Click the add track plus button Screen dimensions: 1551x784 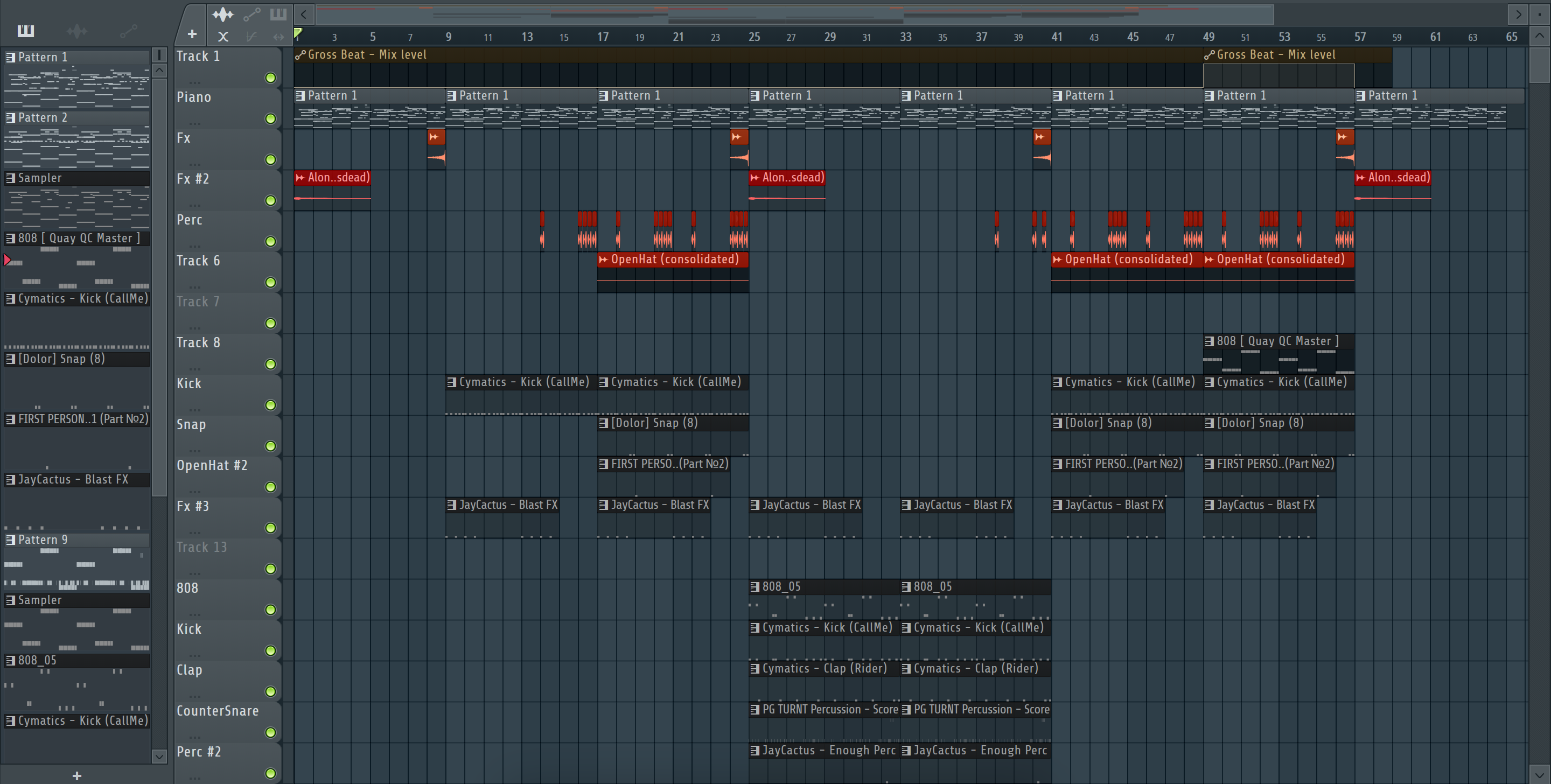point(192,35)
